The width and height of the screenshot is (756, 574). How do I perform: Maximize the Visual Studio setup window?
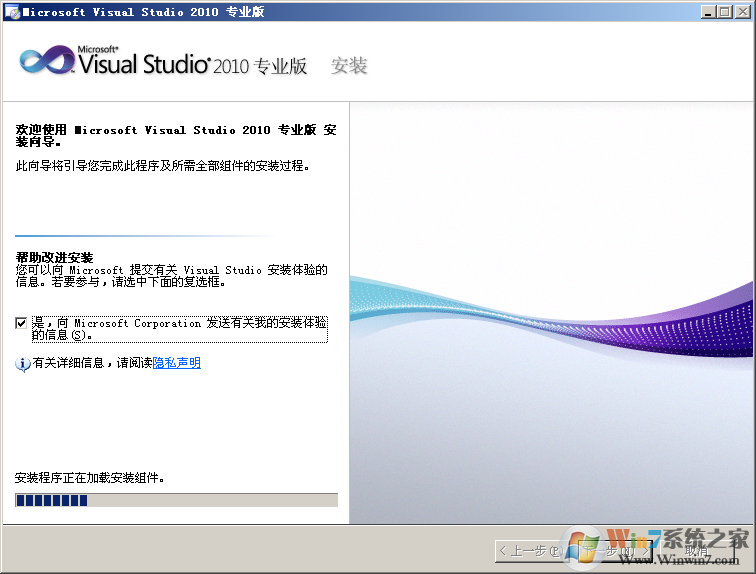(725, 12)
